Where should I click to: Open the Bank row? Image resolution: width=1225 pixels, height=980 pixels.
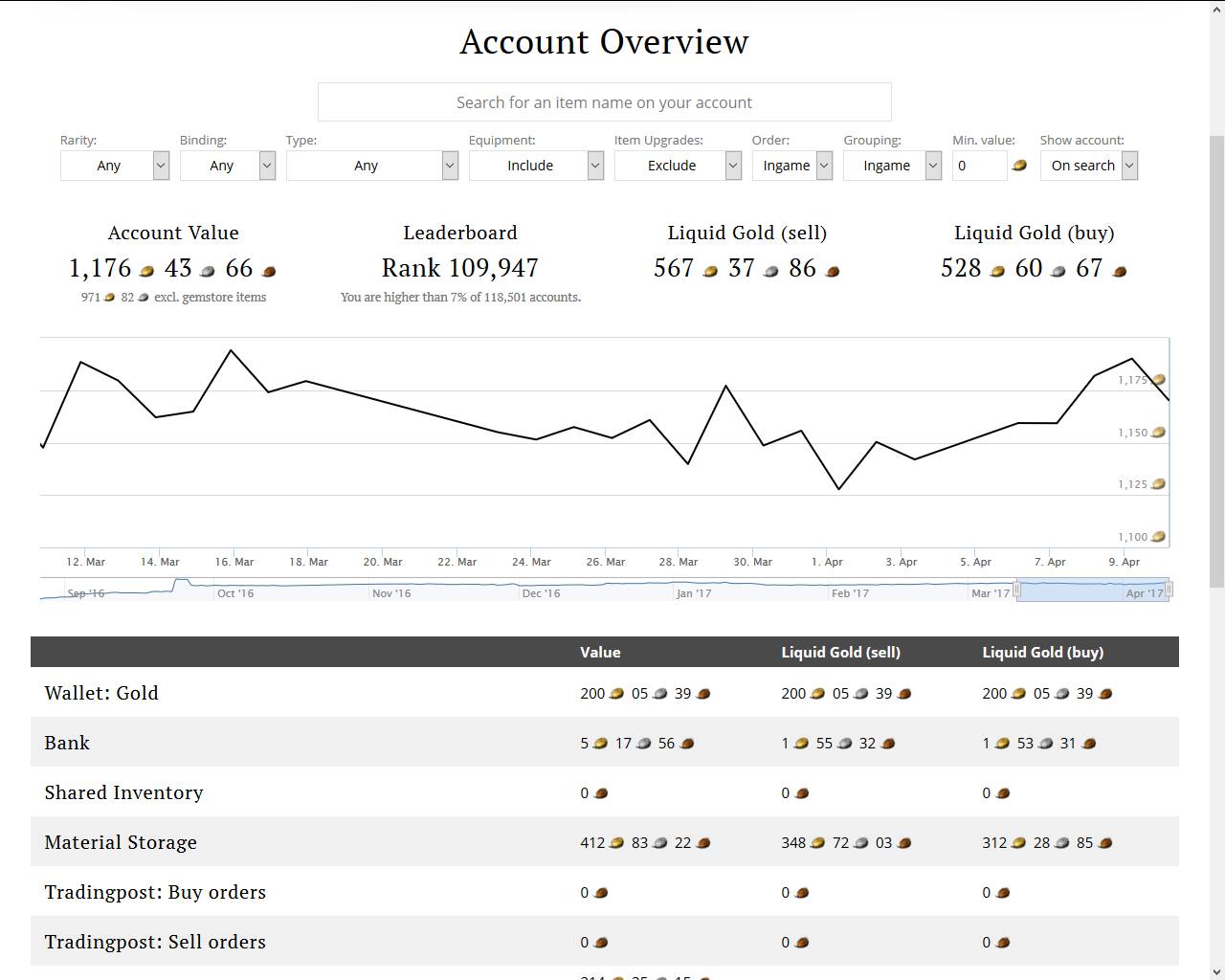click(605, 743)
